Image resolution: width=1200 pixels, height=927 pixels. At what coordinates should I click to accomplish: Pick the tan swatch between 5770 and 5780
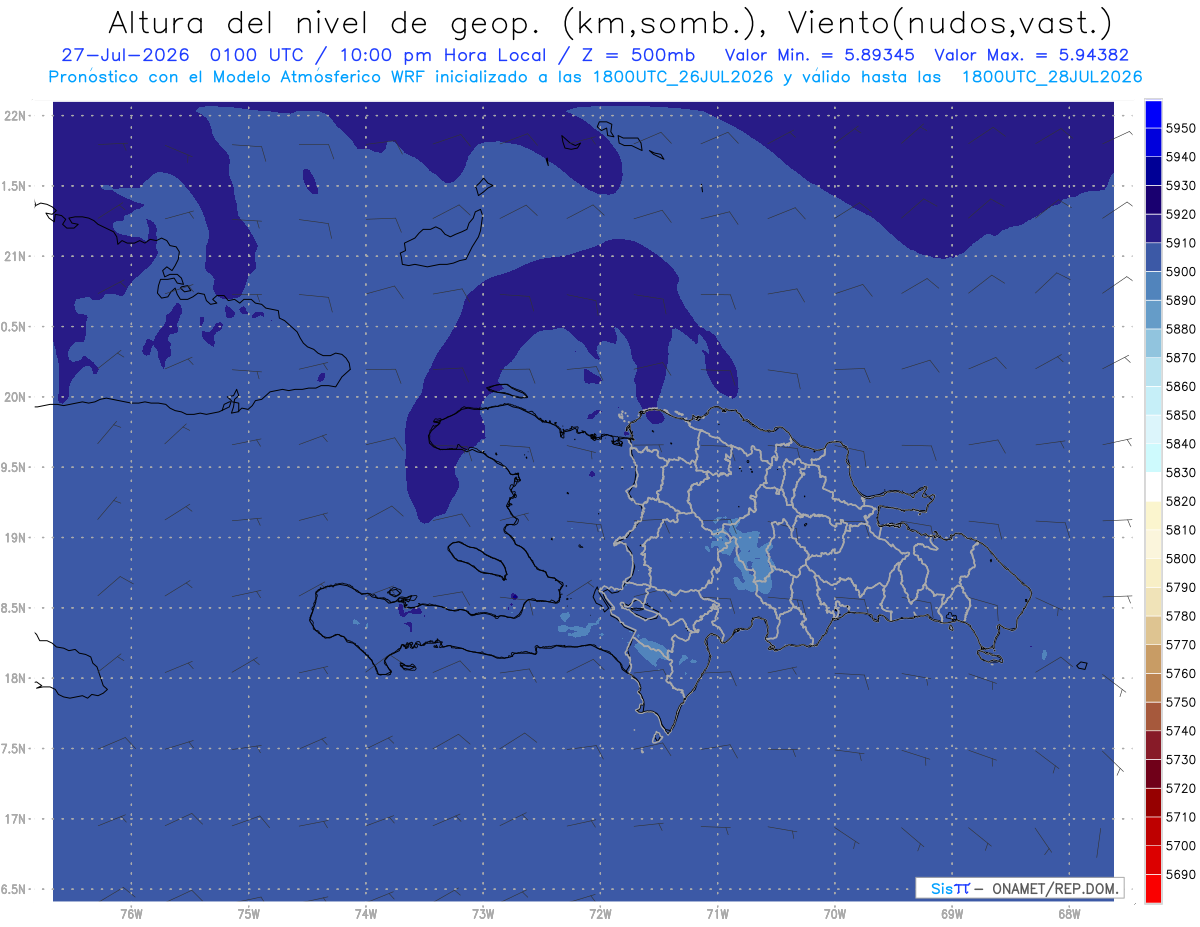(1152, 630)
